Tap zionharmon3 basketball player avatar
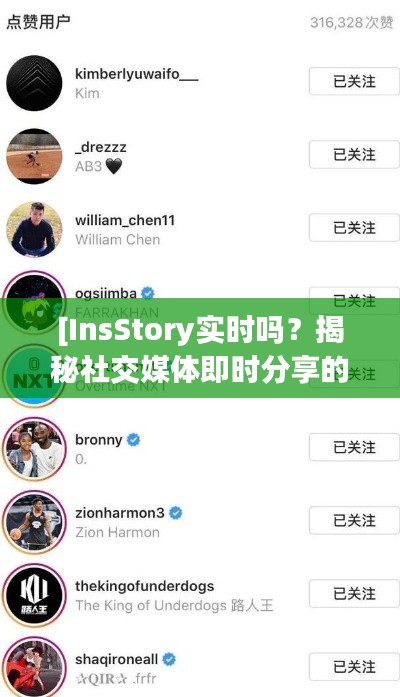400x697 pixels. coord(34,522)
